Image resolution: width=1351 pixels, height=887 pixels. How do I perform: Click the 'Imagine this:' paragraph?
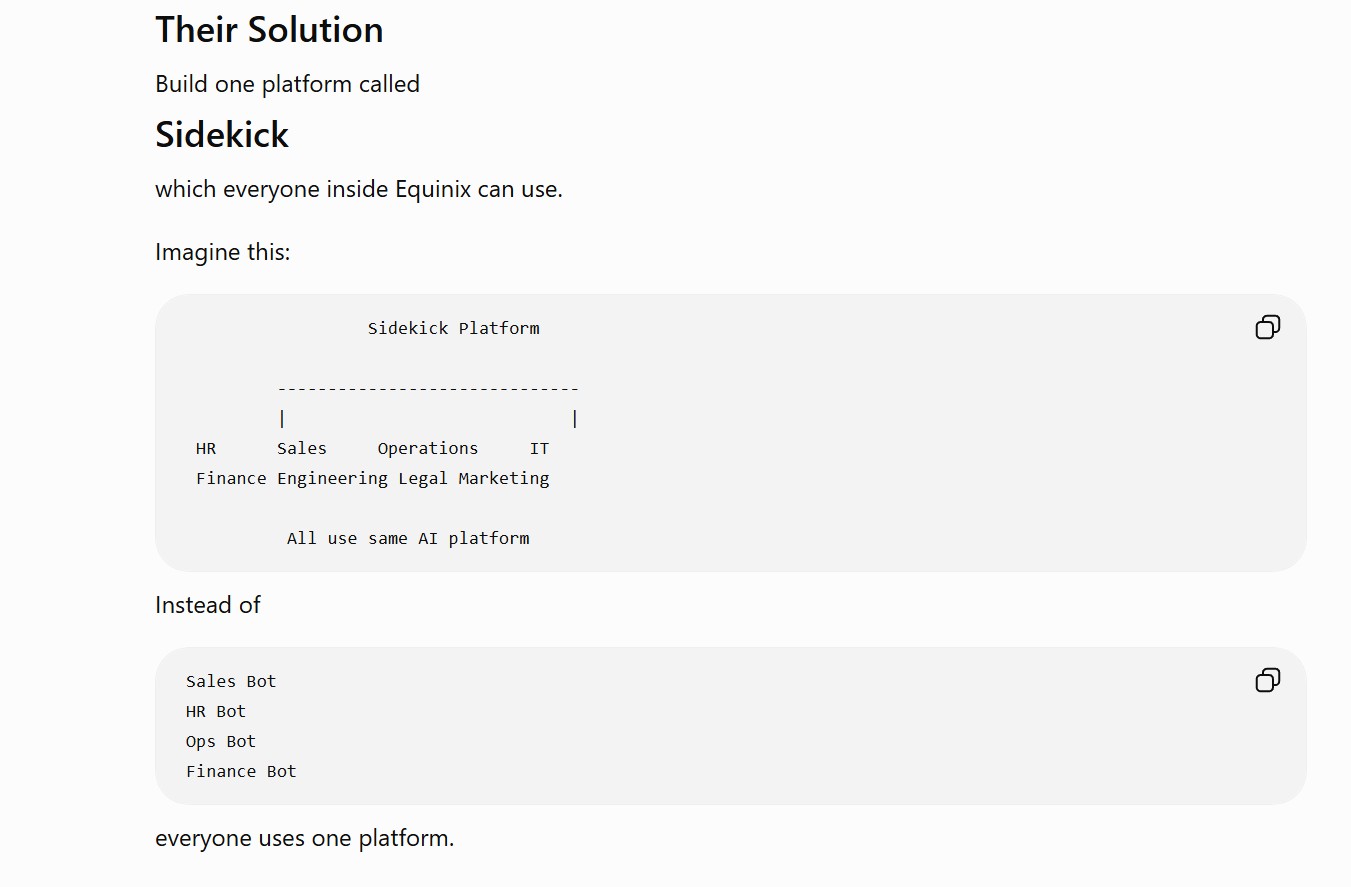(x=223, y=252)
